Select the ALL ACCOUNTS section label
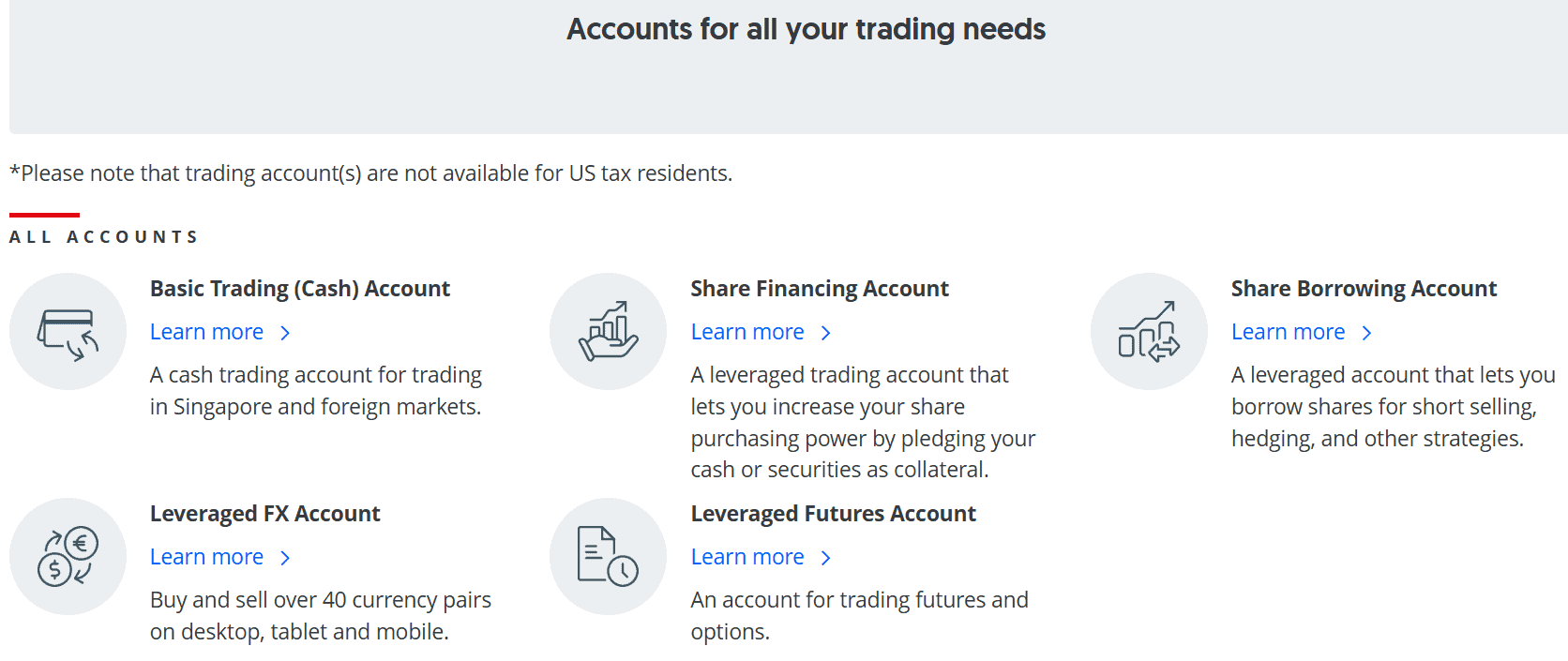Viewport: 1568px width, 661px height. 104,236
